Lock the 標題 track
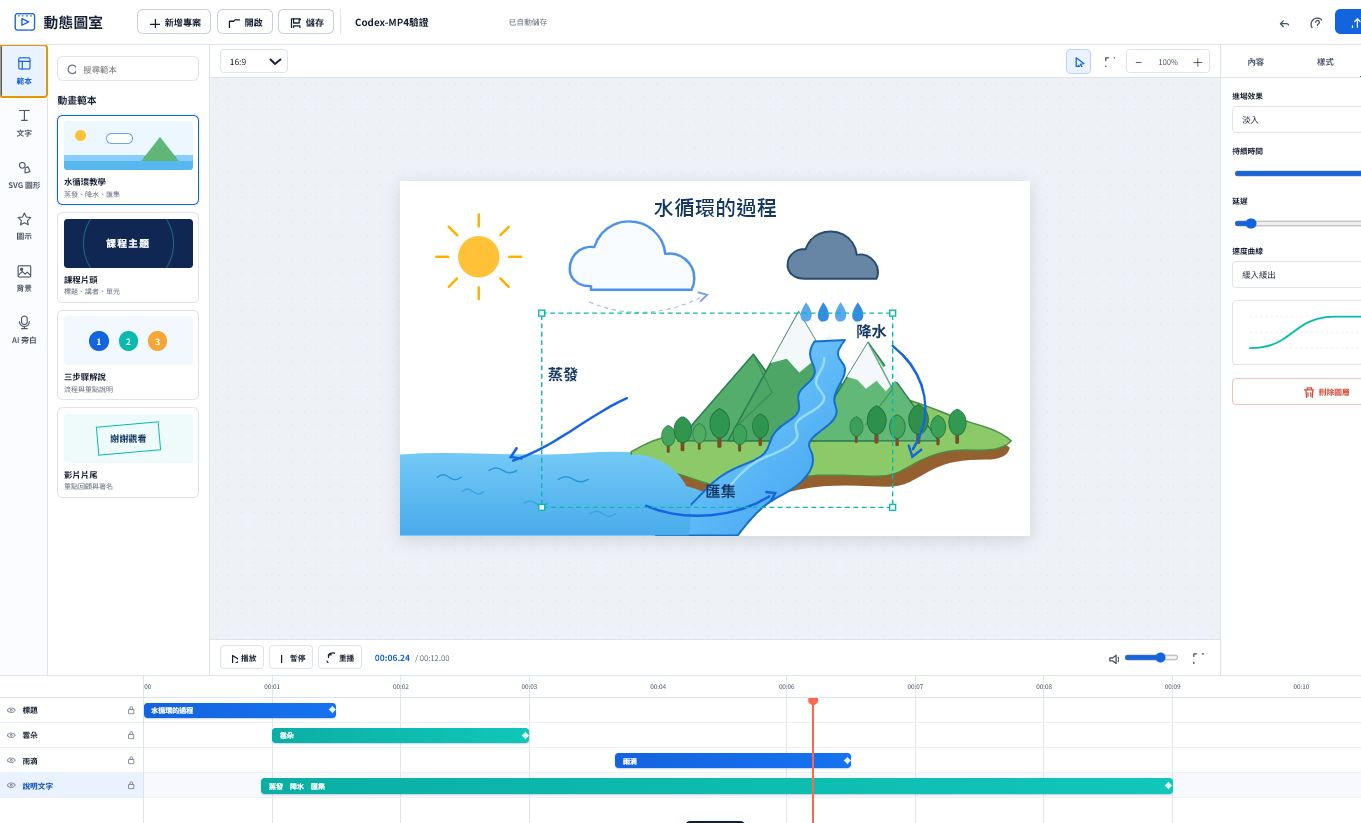Screen dimensions: 1361x823 (131, 710)
